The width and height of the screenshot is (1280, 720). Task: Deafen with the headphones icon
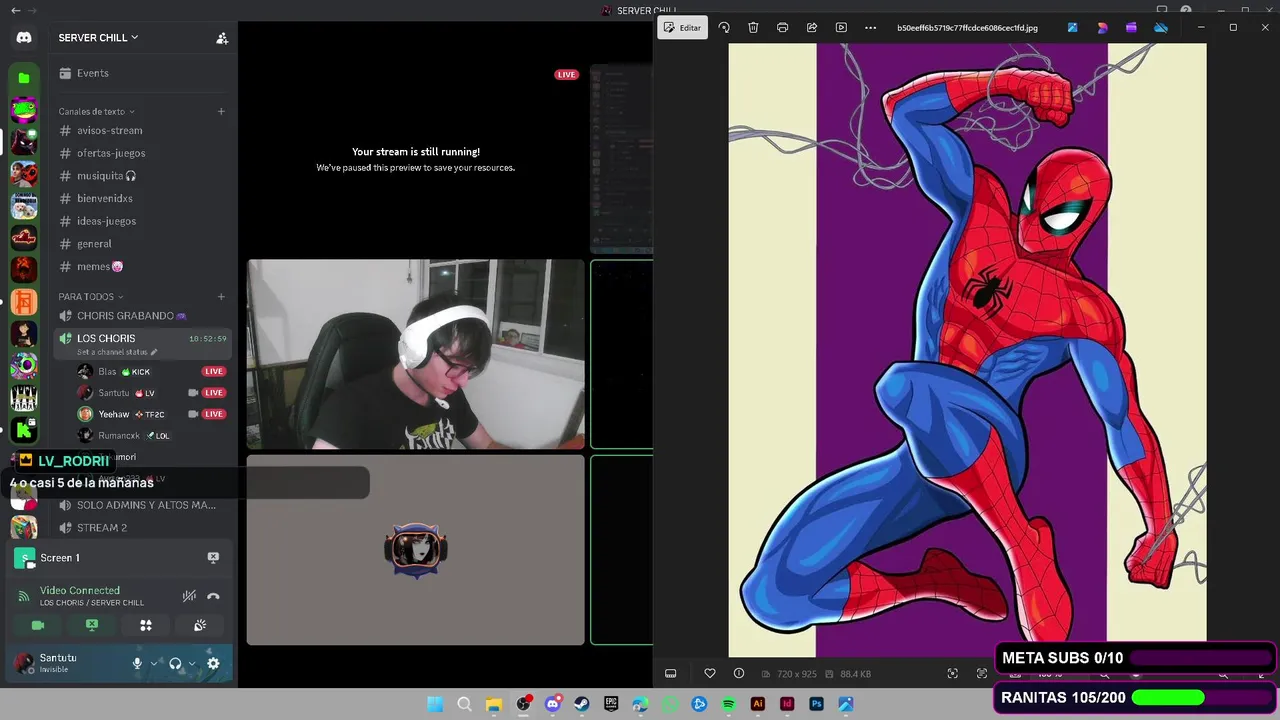(175, 663)
